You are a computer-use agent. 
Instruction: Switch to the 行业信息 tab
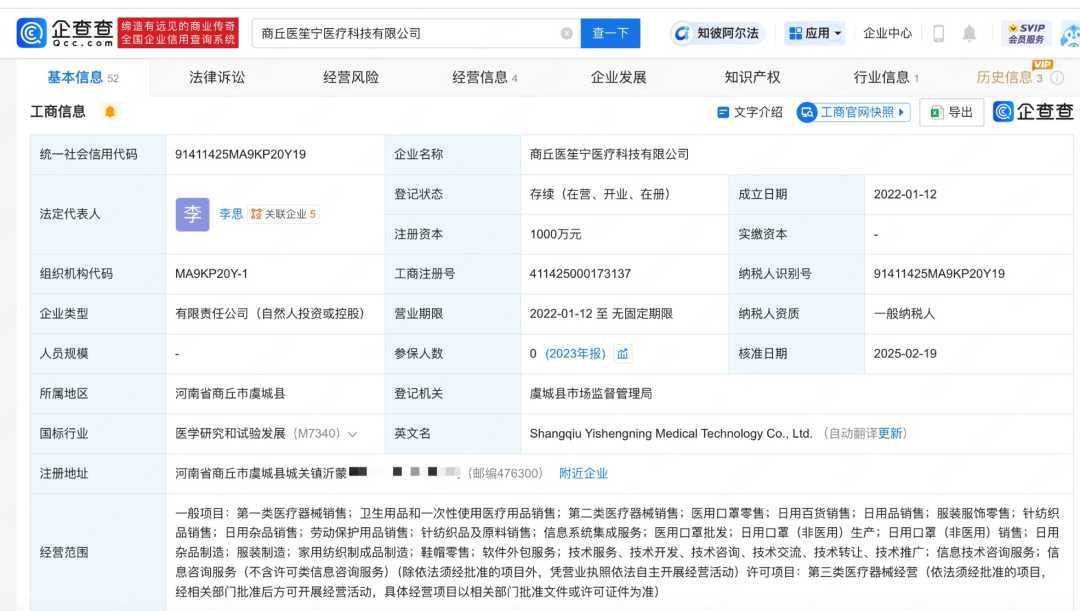coord(886,77)
